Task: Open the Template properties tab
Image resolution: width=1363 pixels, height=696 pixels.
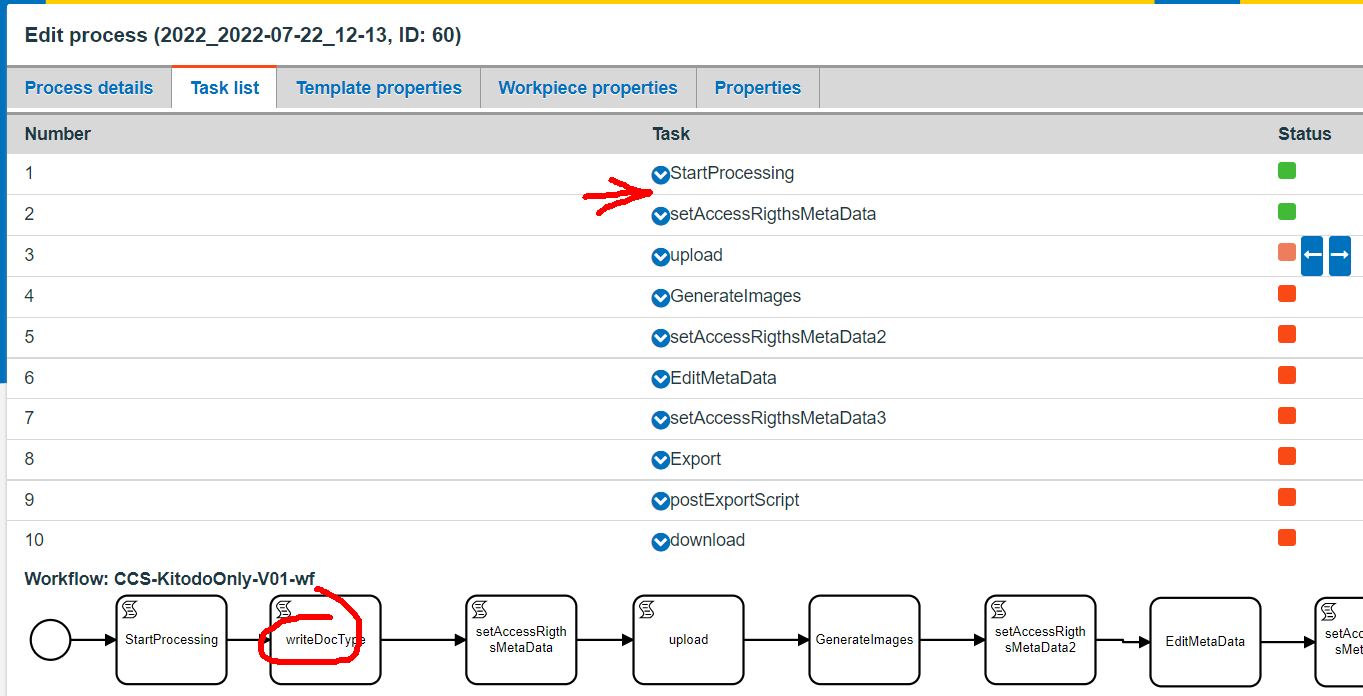Action: (x=378, y=87)
